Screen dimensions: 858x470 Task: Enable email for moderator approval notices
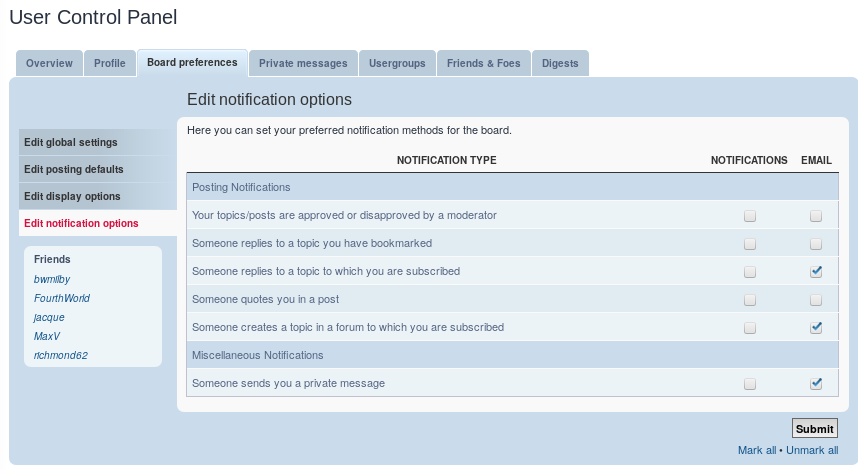tap(816, 215)
